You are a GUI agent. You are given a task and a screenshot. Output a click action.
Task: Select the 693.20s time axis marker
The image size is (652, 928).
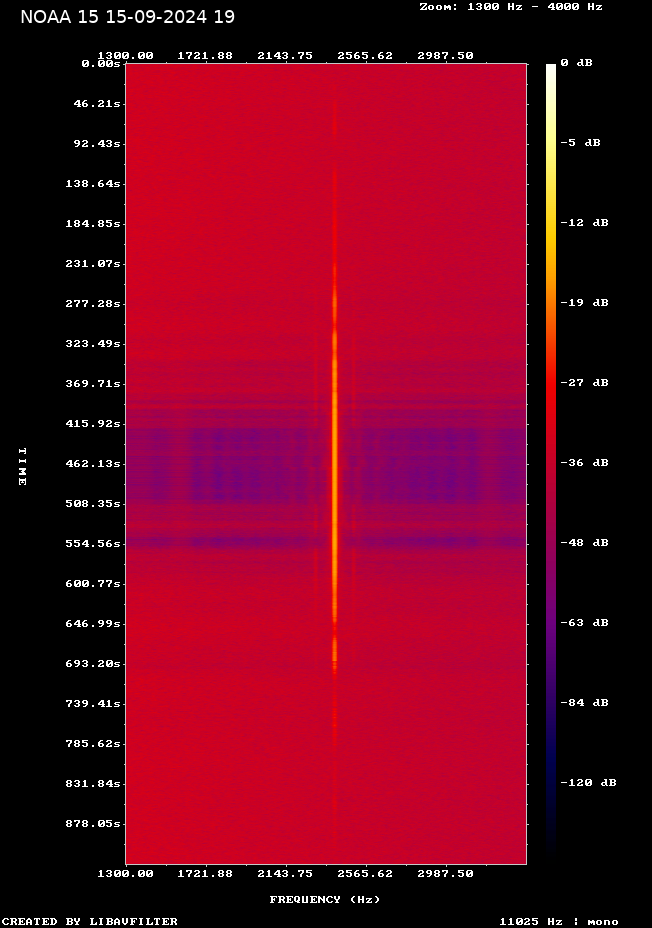pos(97,663)
